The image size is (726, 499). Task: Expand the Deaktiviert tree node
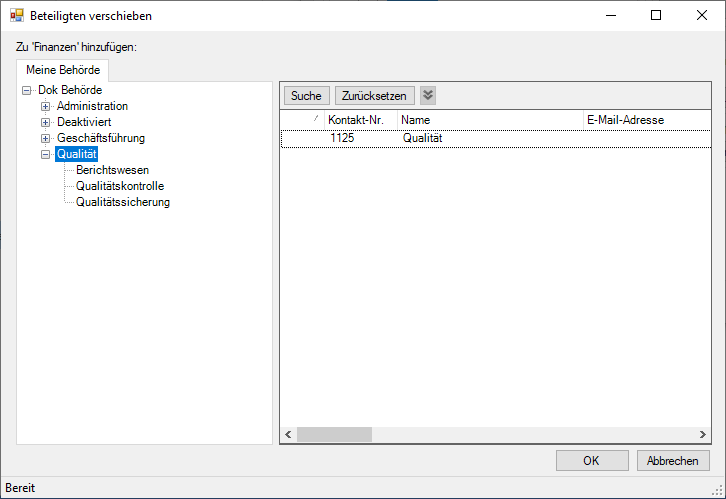click(45, 122)
